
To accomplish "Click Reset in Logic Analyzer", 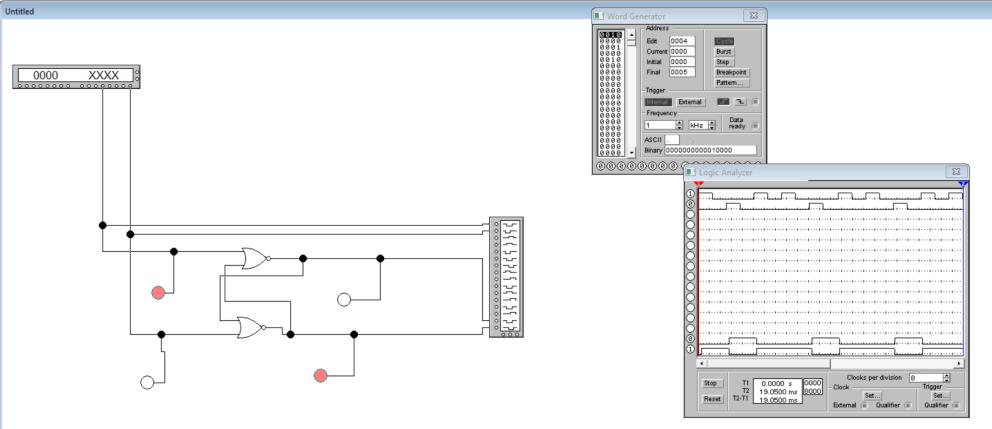I will click(x=712, y=399).
